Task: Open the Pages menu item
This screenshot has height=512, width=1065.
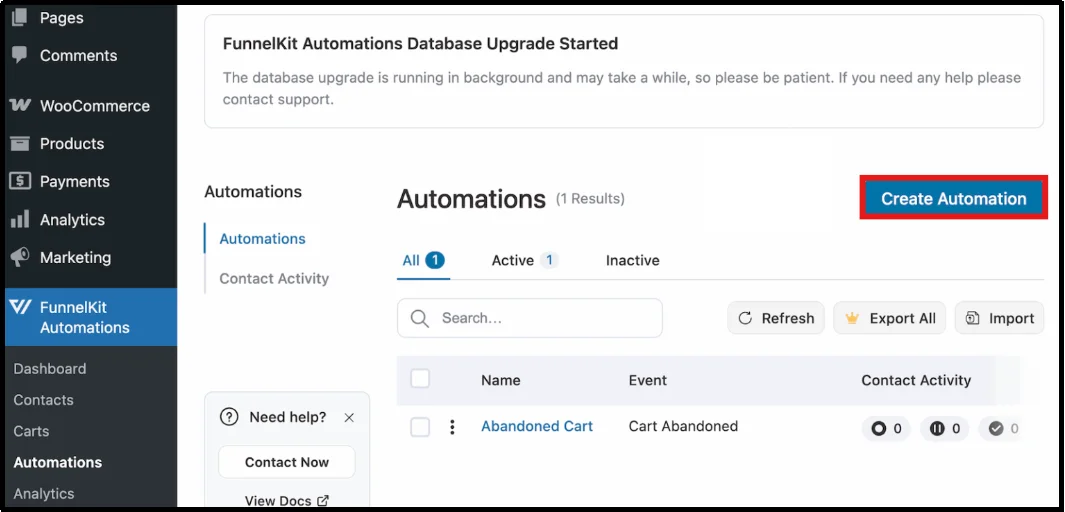Action: point(61,18)
